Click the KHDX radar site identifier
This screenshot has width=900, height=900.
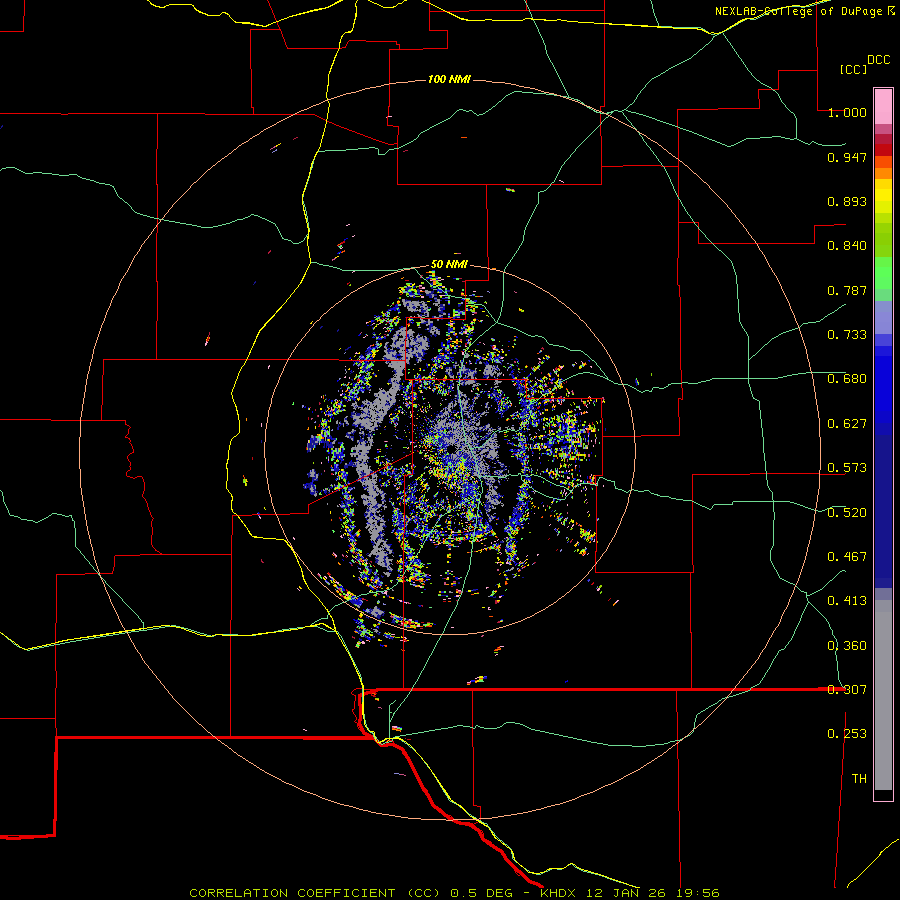pos(557,893)
